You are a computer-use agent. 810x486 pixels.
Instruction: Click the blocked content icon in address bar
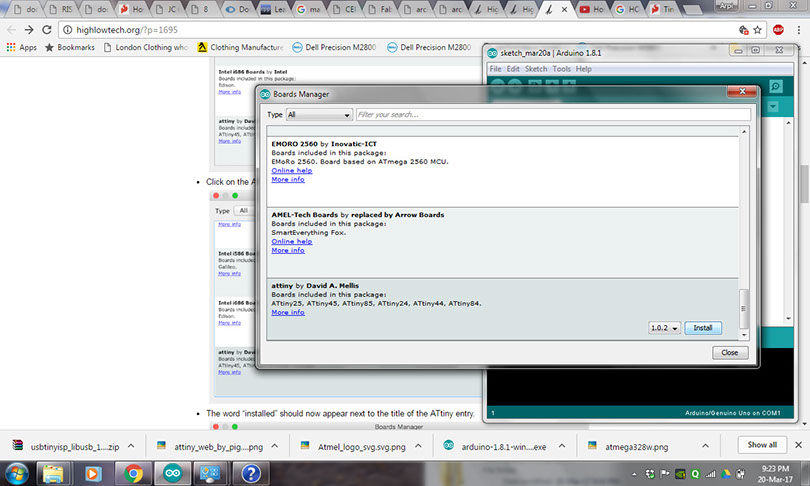744,30
